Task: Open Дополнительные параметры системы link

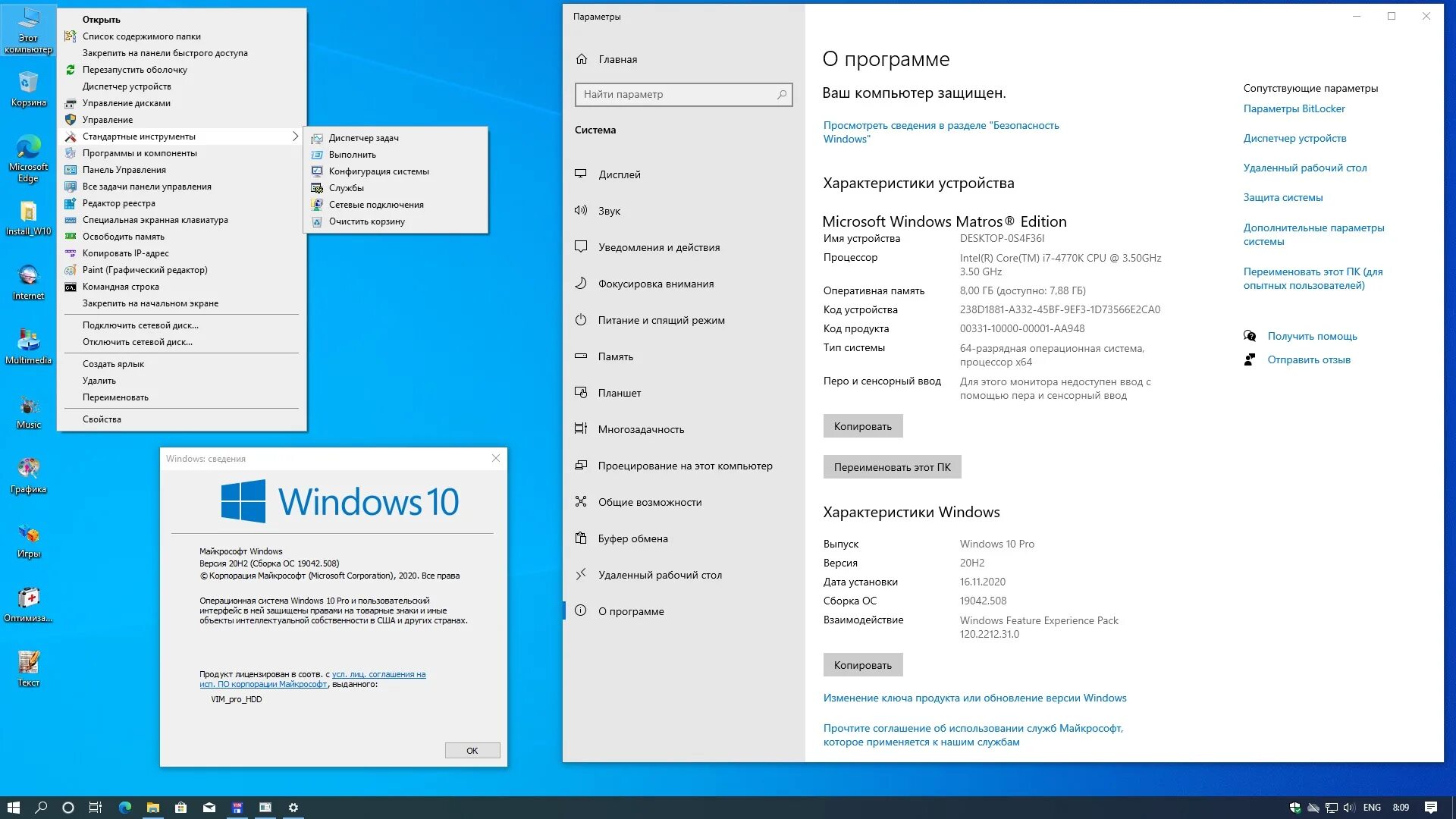Action: click(1313, 234)
